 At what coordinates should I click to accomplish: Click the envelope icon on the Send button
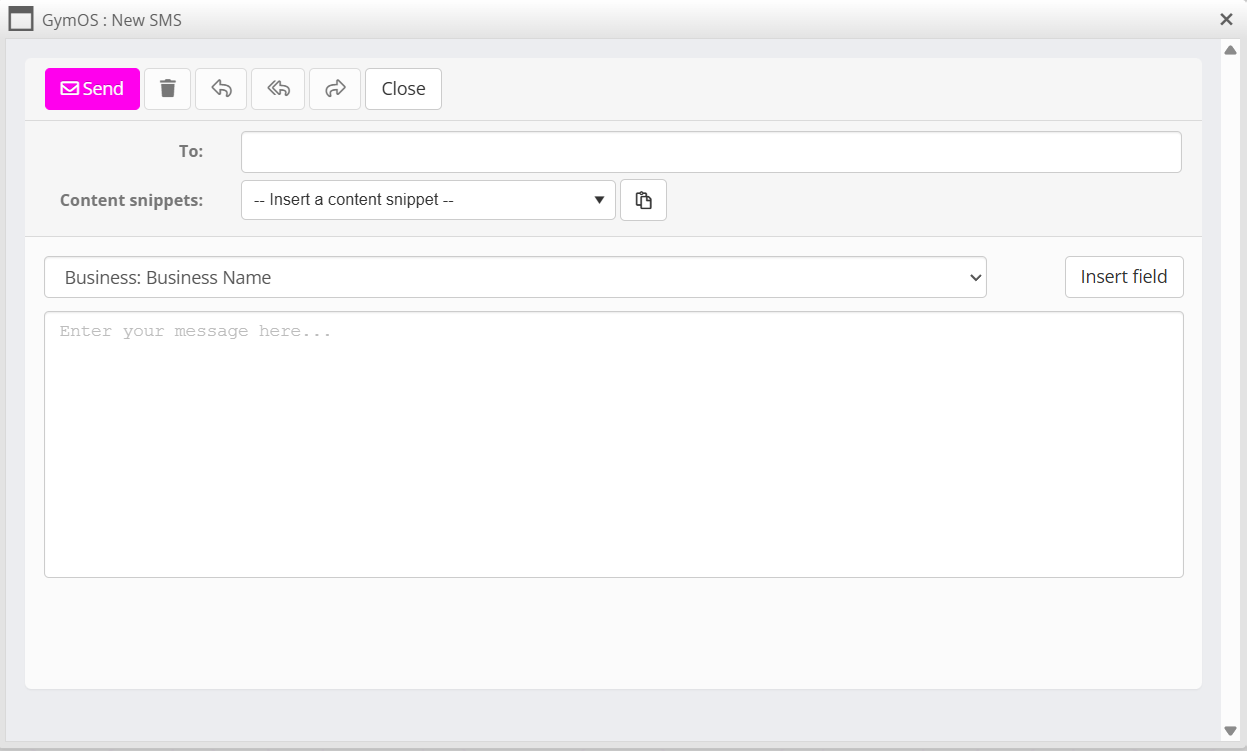click(70, 89)
